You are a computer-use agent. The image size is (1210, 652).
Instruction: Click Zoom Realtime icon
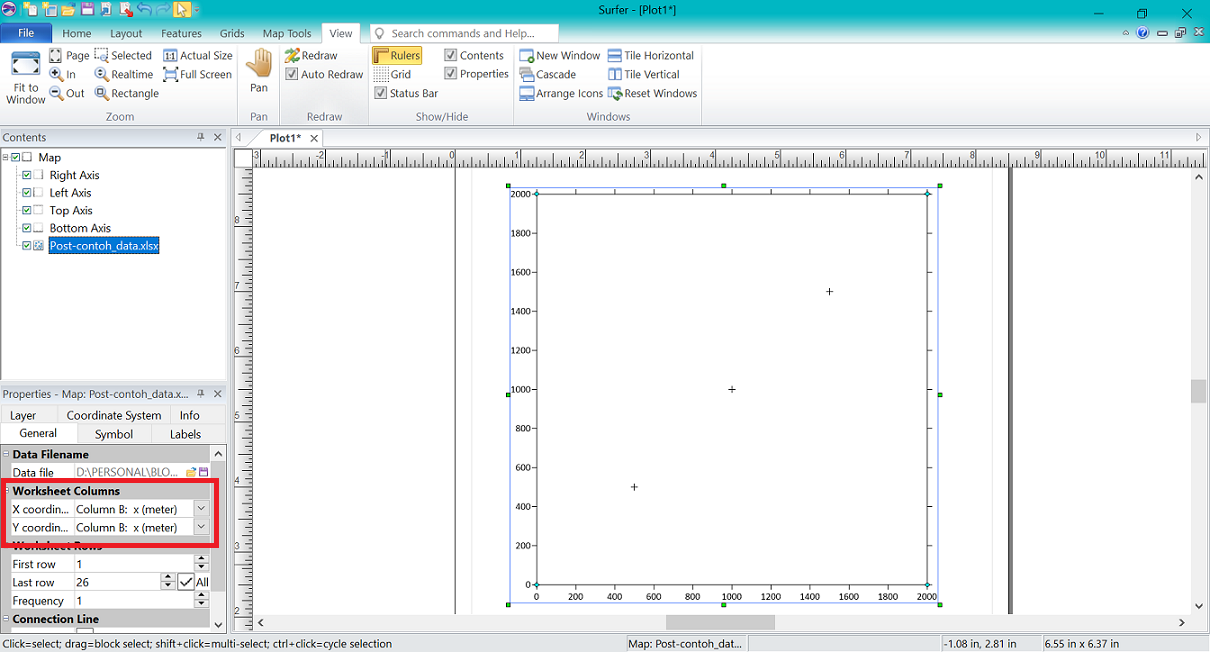(x=101, y=74)
